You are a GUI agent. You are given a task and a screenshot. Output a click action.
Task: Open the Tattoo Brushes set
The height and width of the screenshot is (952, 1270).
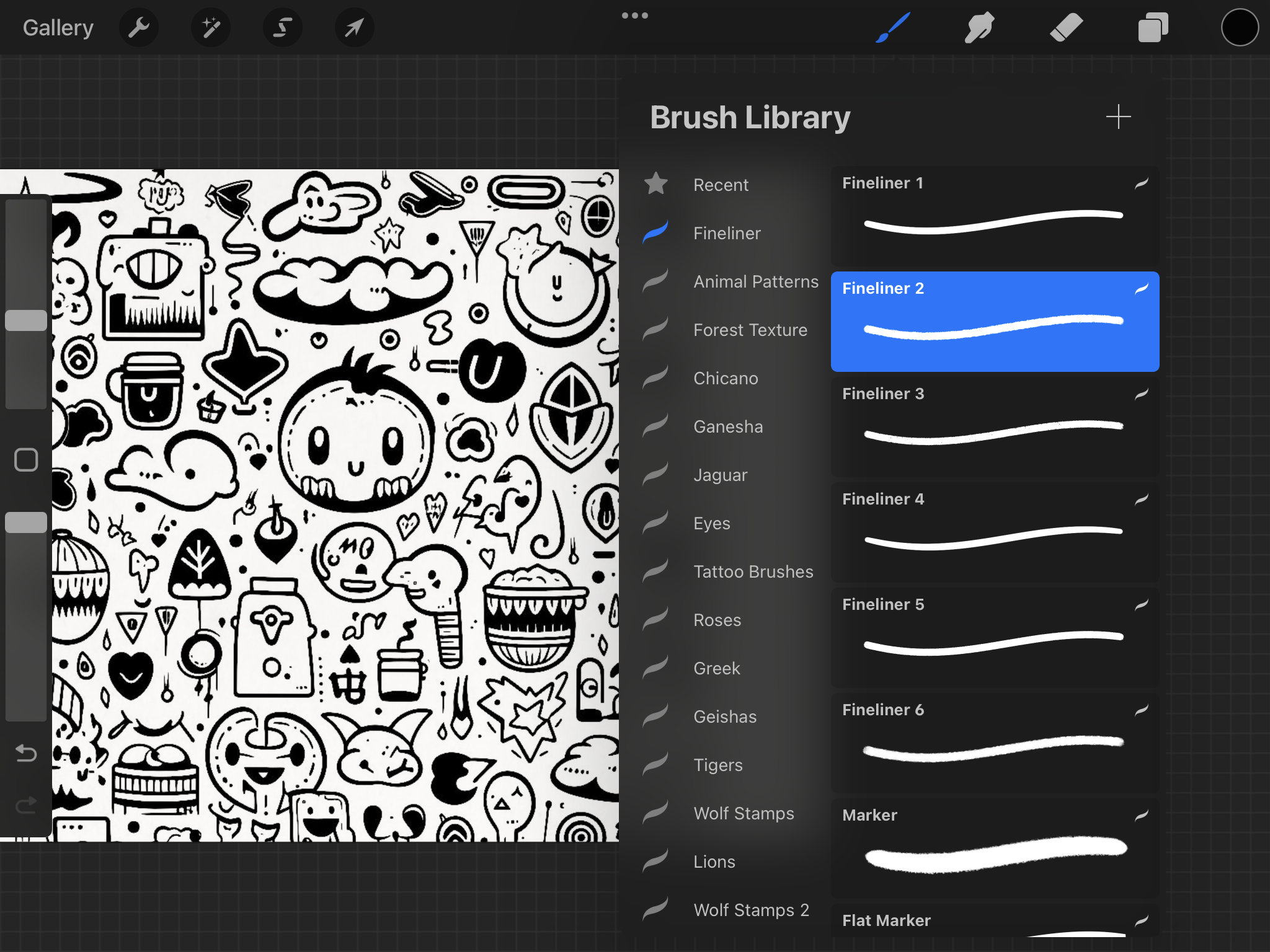point(753,571)
